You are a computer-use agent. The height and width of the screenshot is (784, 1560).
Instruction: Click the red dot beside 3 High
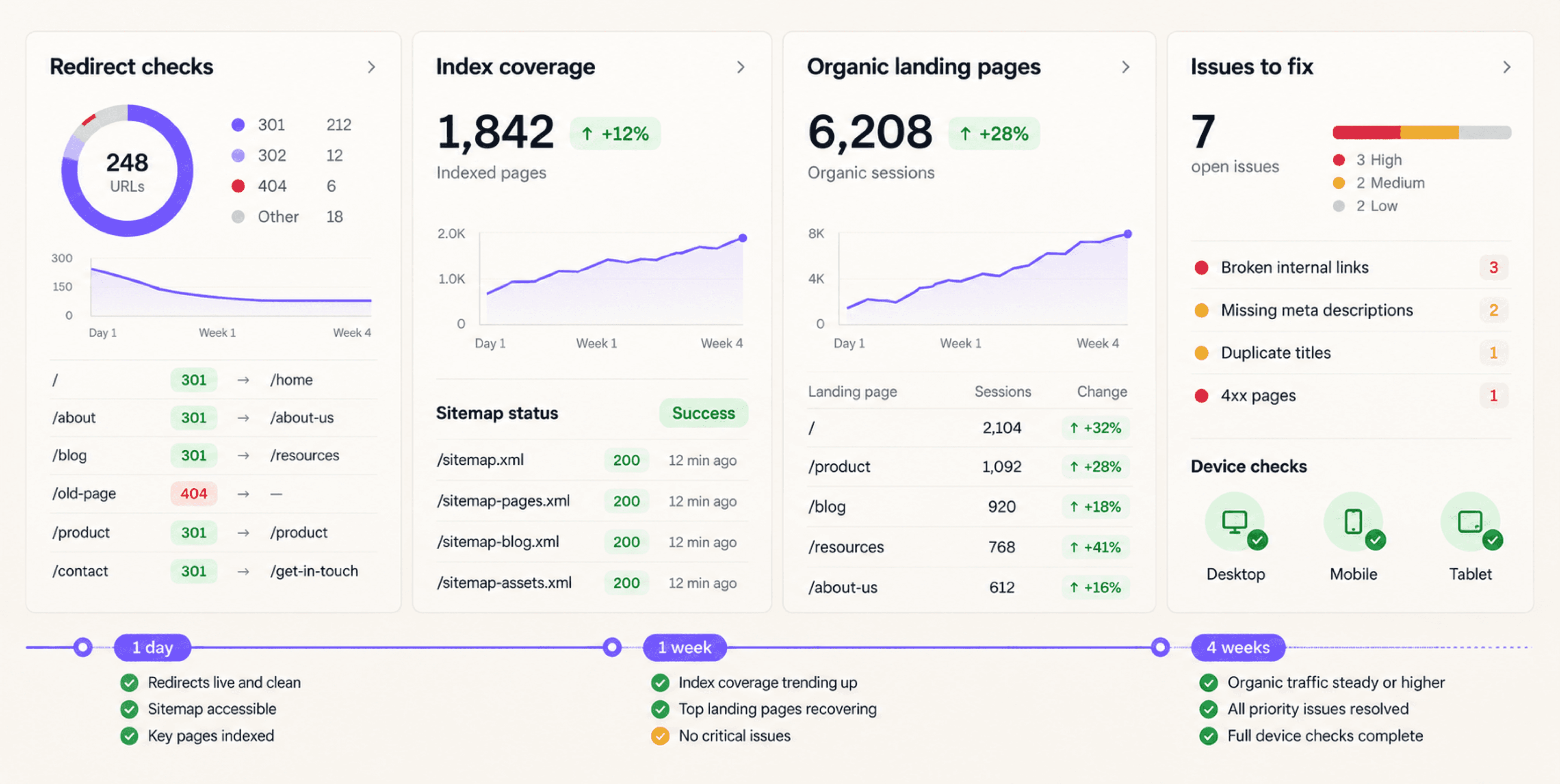[x=1339, y=160]
